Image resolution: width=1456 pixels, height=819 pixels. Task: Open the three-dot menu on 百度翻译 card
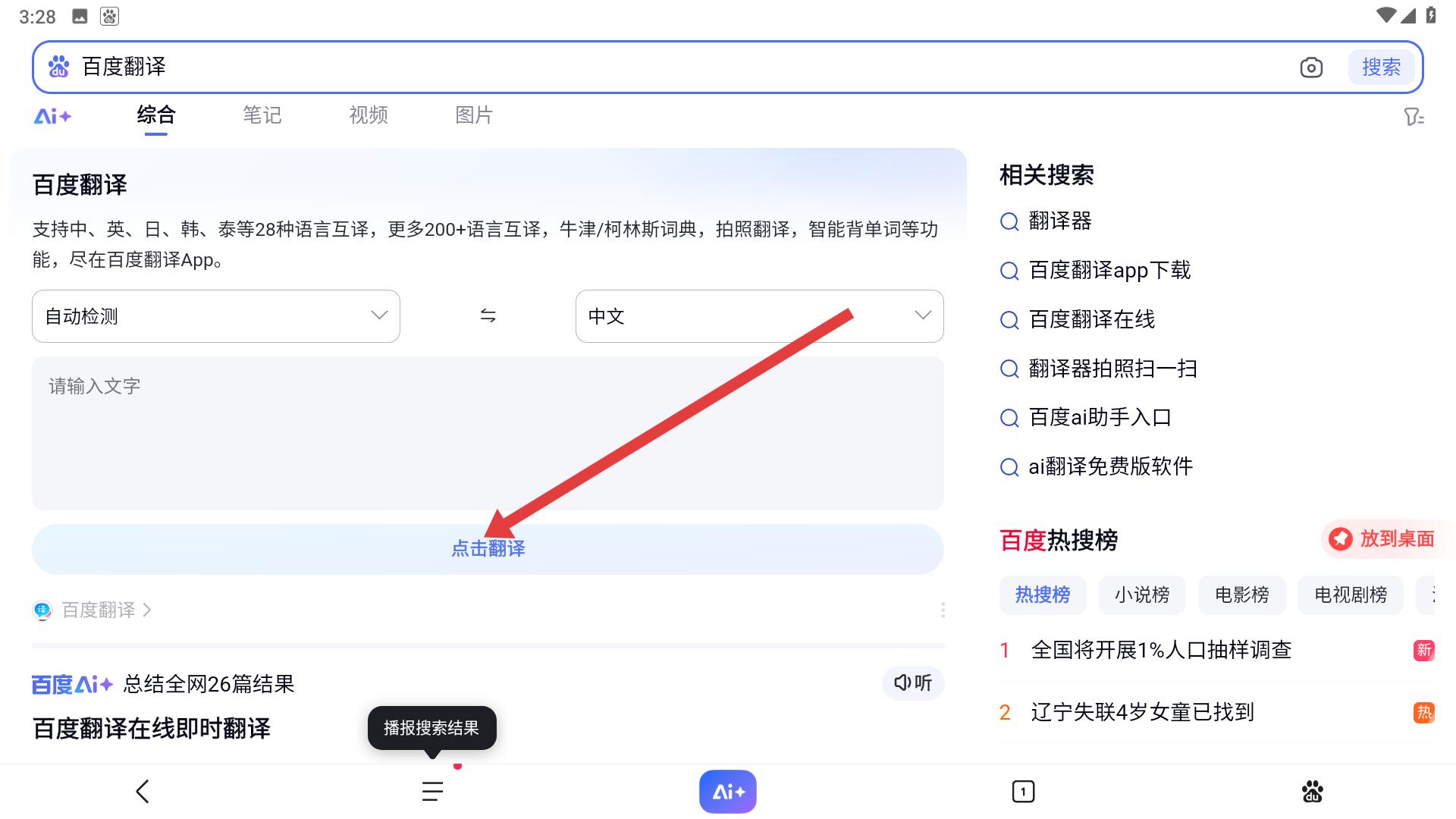pyautogui.click(x=943, y=610)
